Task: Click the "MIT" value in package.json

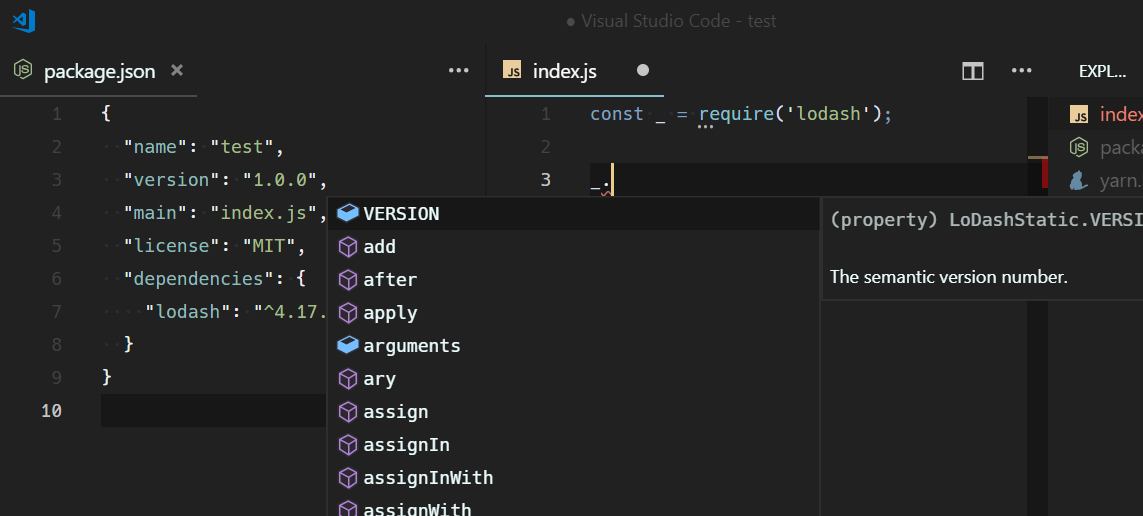Action: point(273,246)
